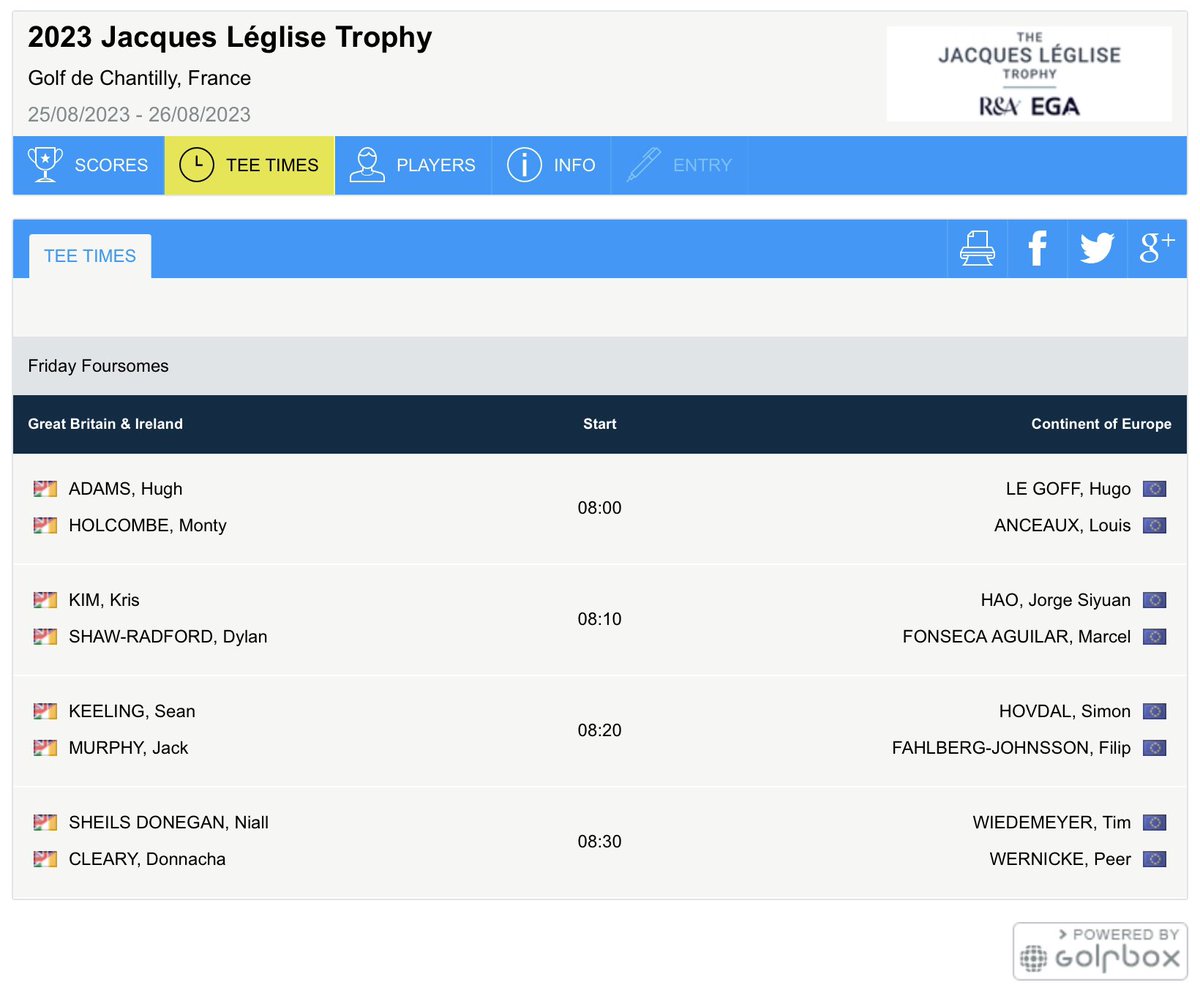Select the Tee Times navigation tab
This screenshot has width=1200, height=985.
[249, 165]
